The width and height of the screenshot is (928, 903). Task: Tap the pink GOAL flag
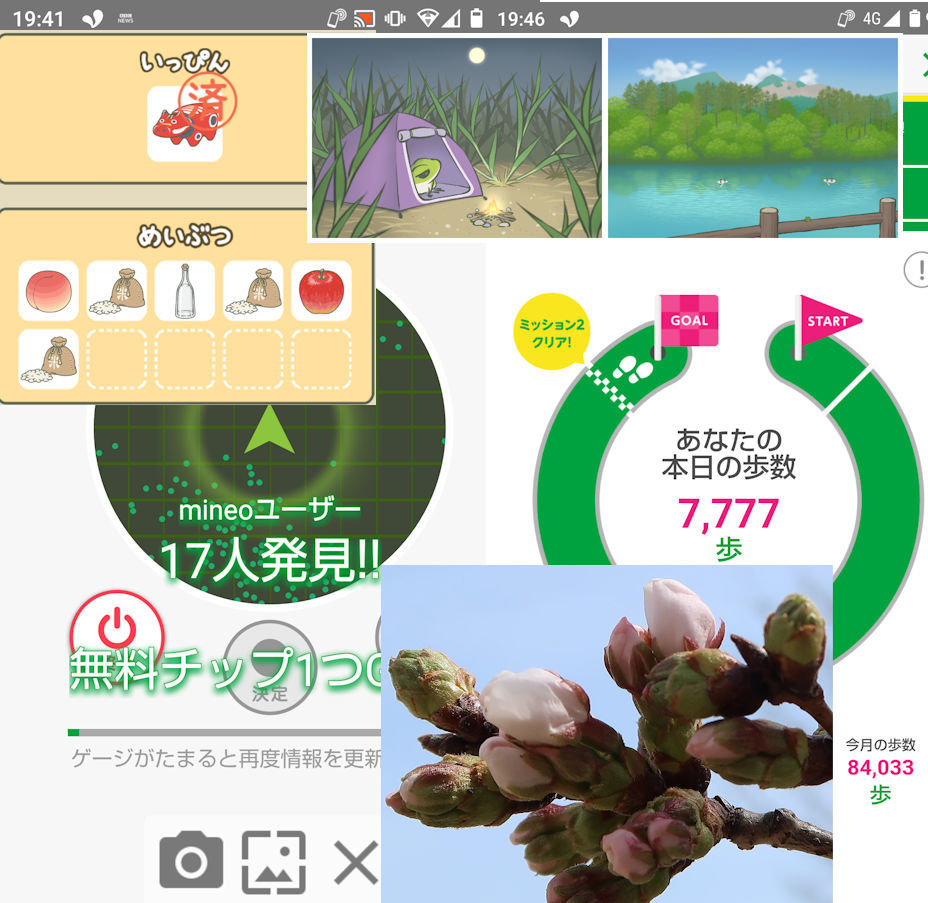[688, 321]
